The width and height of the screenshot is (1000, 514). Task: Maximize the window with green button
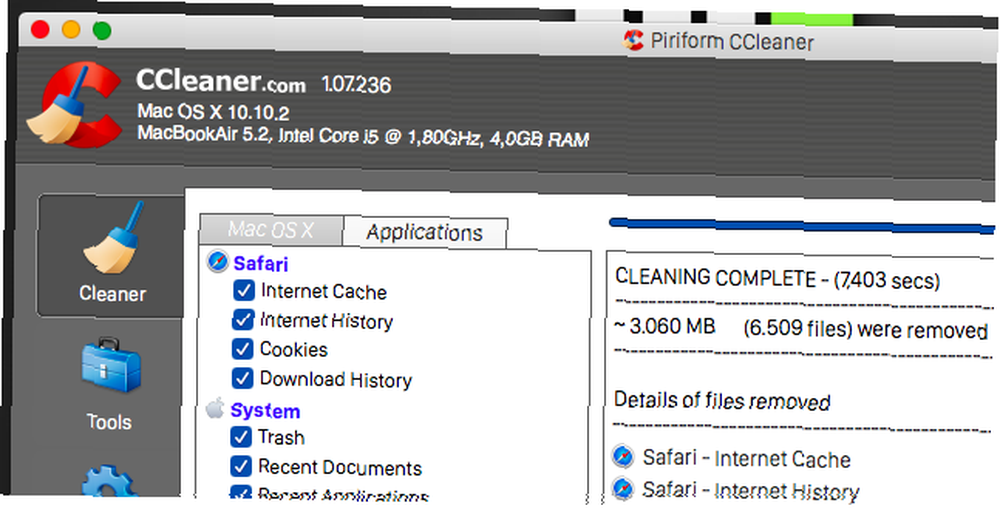102,30
